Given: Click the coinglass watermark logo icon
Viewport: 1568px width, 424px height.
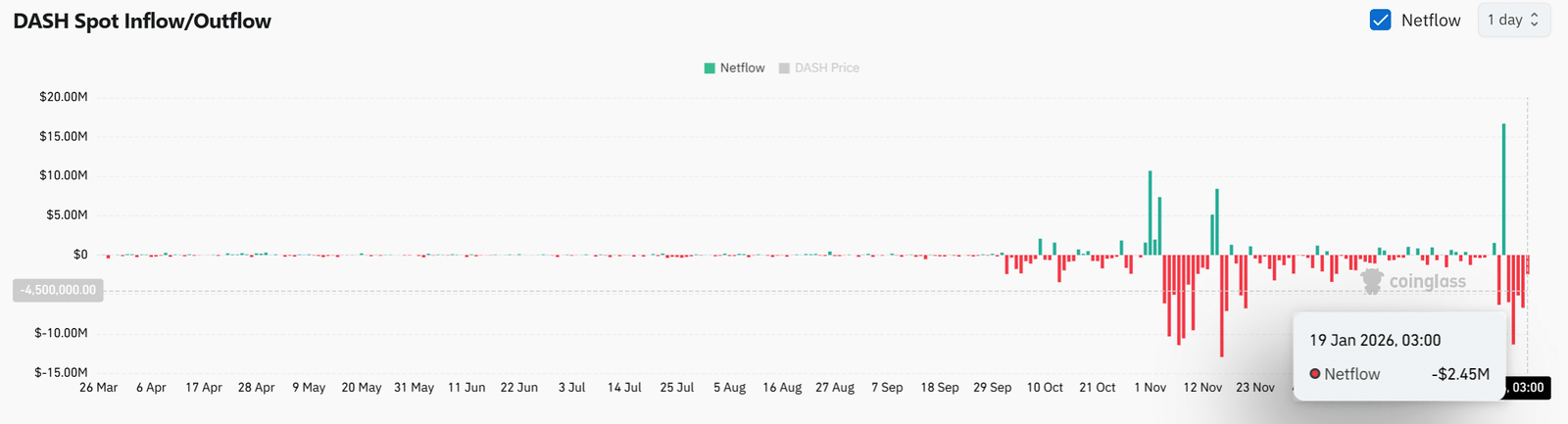Looking at the screenshot, I should 1372,282.
